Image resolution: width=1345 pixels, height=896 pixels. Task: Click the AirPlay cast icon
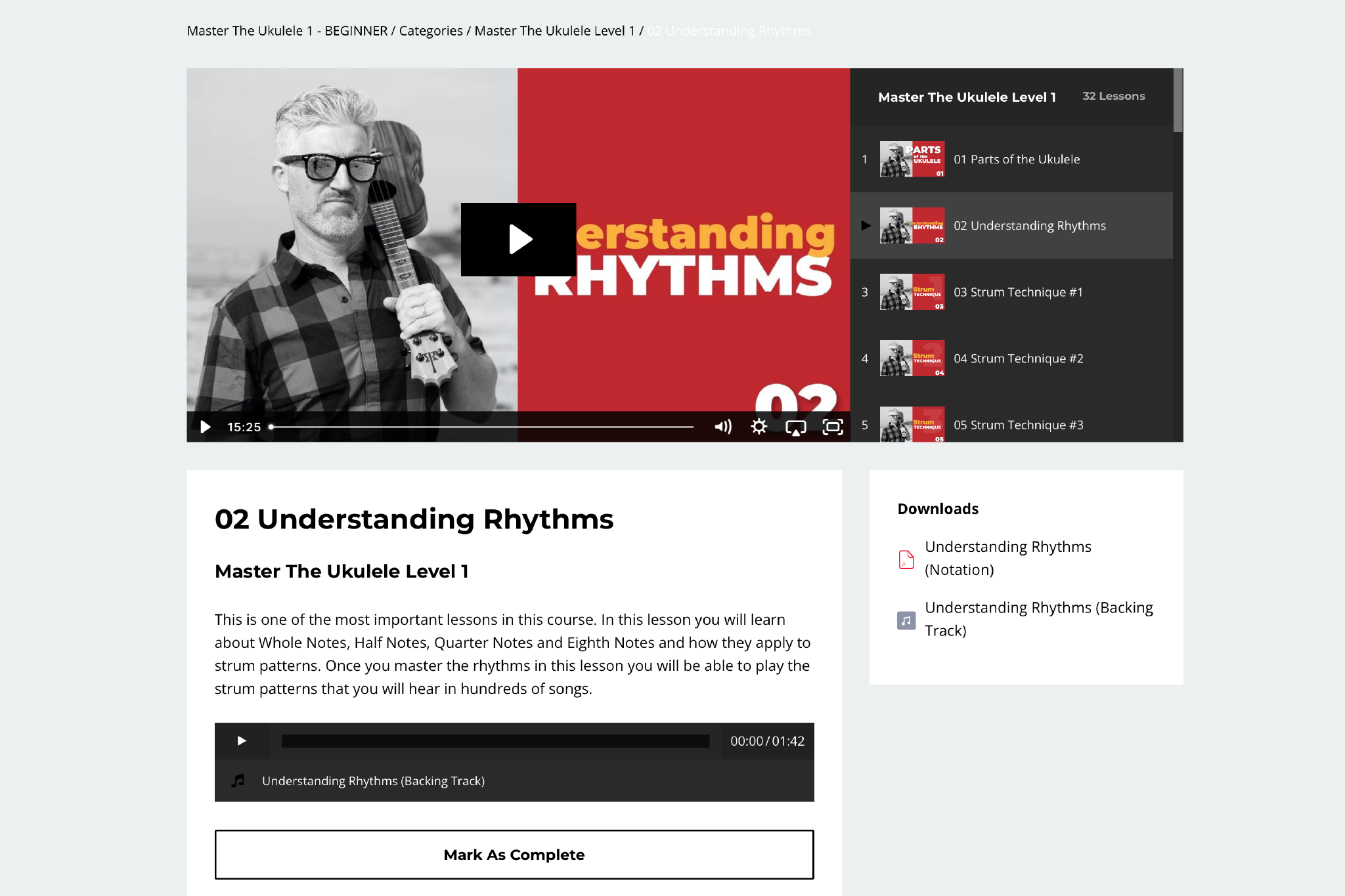tap(796, 427)
